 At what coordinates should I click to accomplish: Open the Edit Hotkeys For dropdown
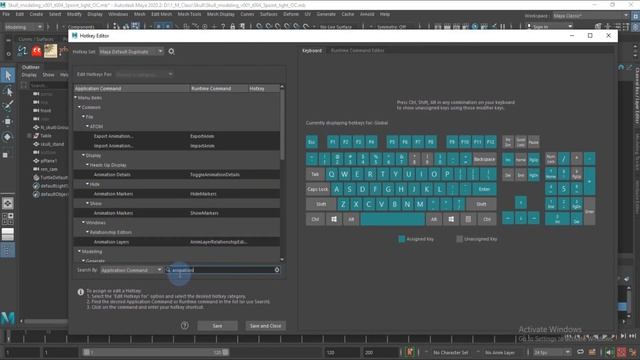(144, 74)
